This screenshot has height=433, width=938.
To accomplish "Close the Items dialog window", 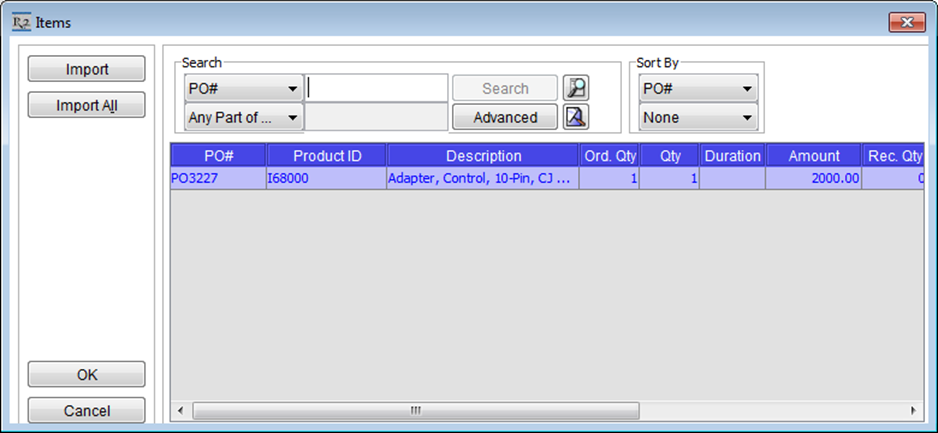I will 907,23.
